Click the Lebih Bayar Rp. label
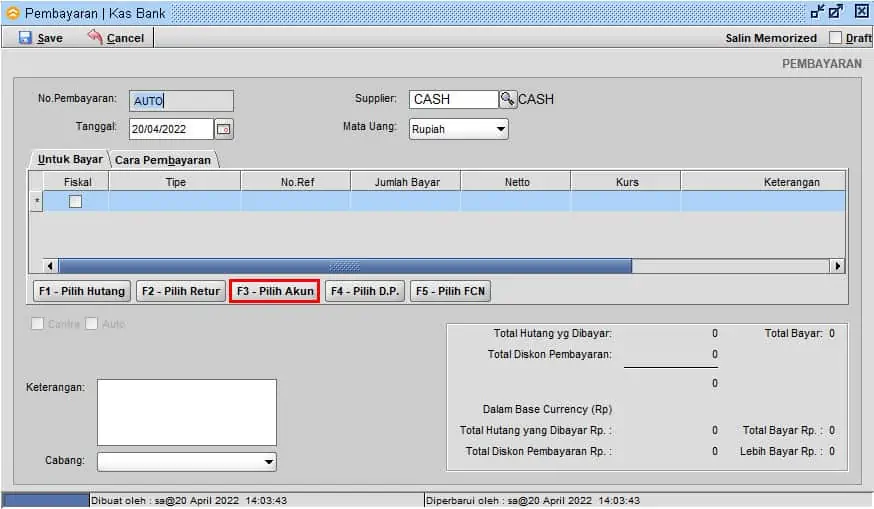This screenshot has width=874, height=509. (x=781, y=452)
